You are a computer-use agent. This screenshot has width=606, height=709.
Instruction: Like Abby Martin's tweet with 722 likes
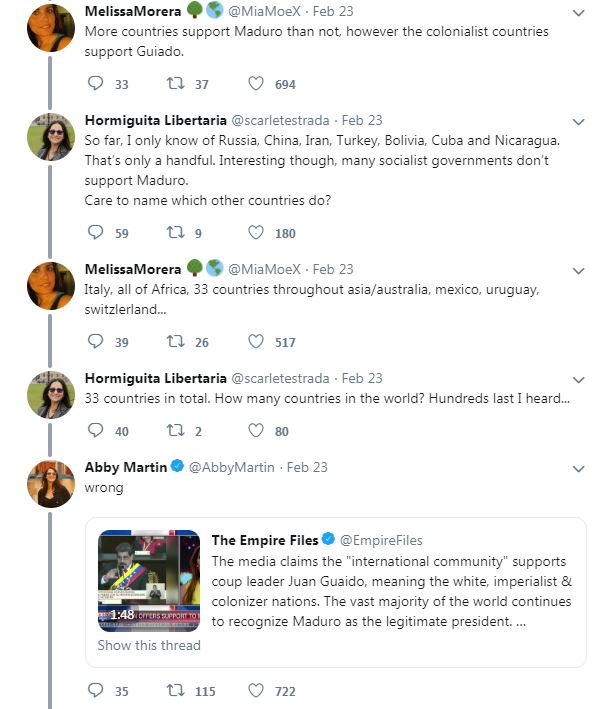[x=256, y=690]
